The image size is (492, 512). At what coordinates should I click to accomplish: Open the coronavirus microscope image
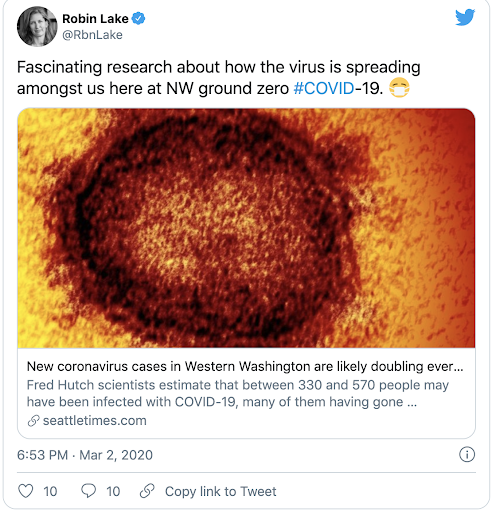[246, 228]
